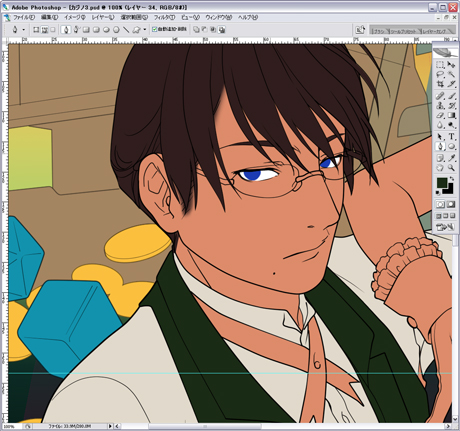Select the Zoom tool
460x431 pixels.
(x=451, y=168)
